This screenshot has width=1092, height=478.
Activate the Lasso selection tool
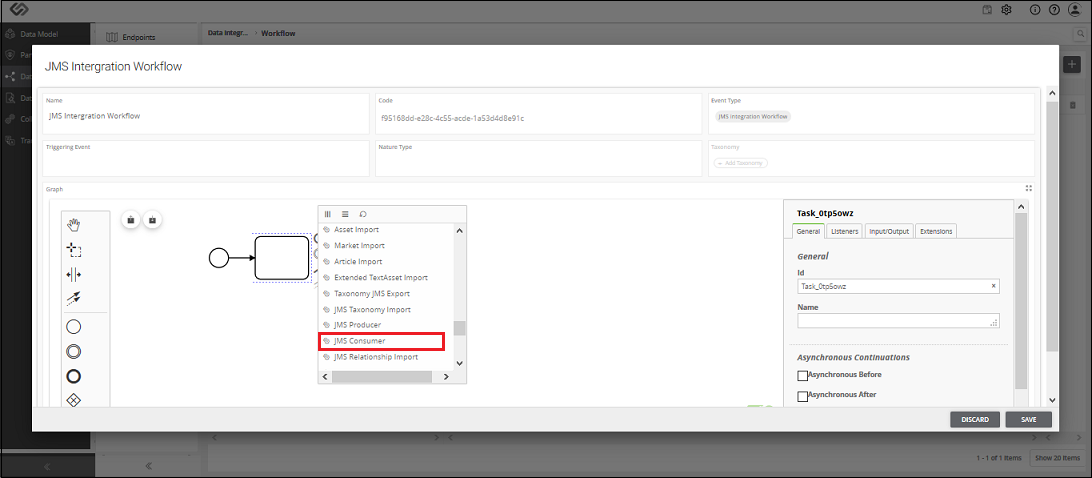73,249
